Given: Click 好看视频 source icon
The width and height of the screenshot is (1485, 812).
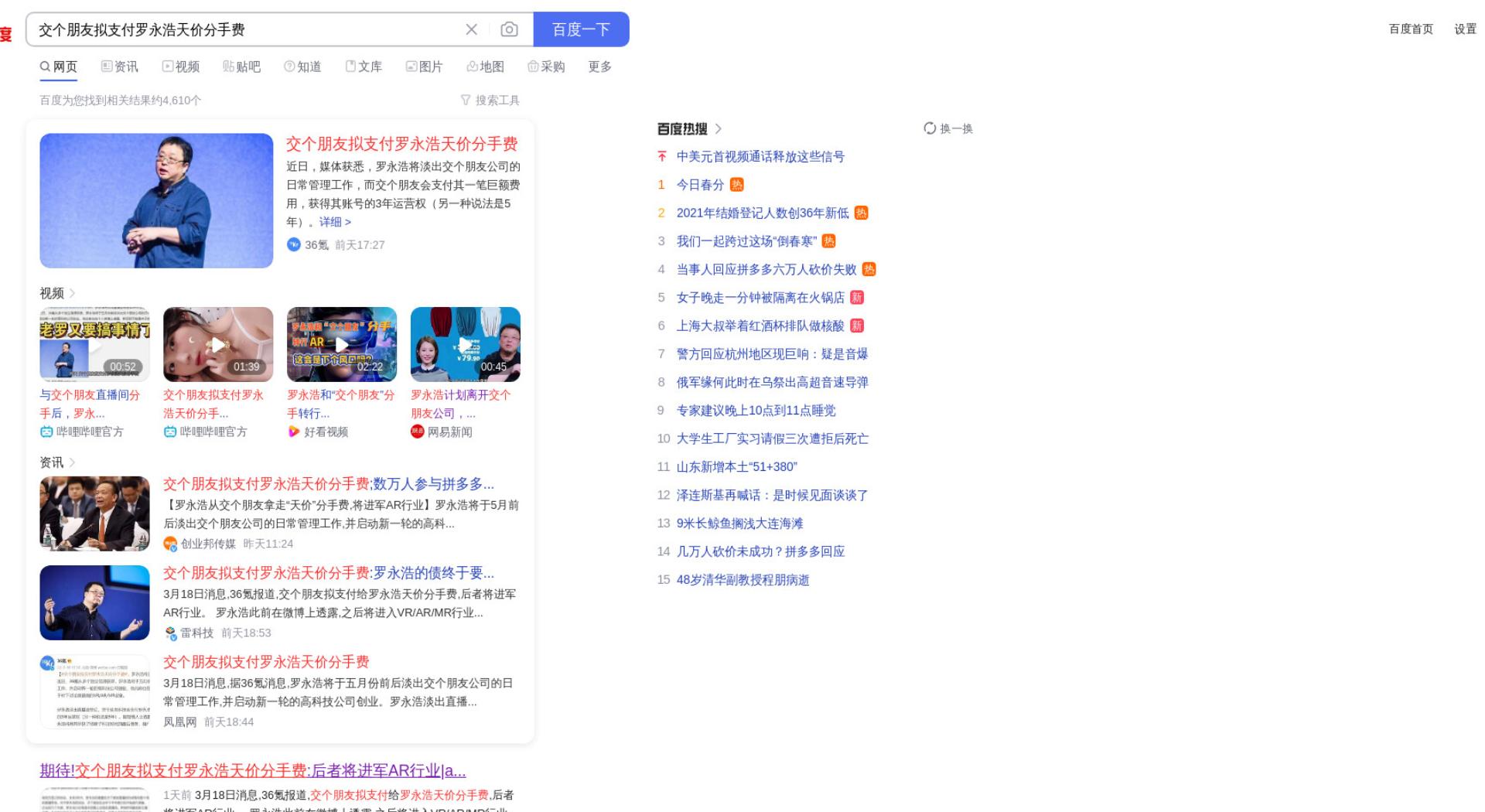Looking at the screenshot, I should (x=294, y=432).
